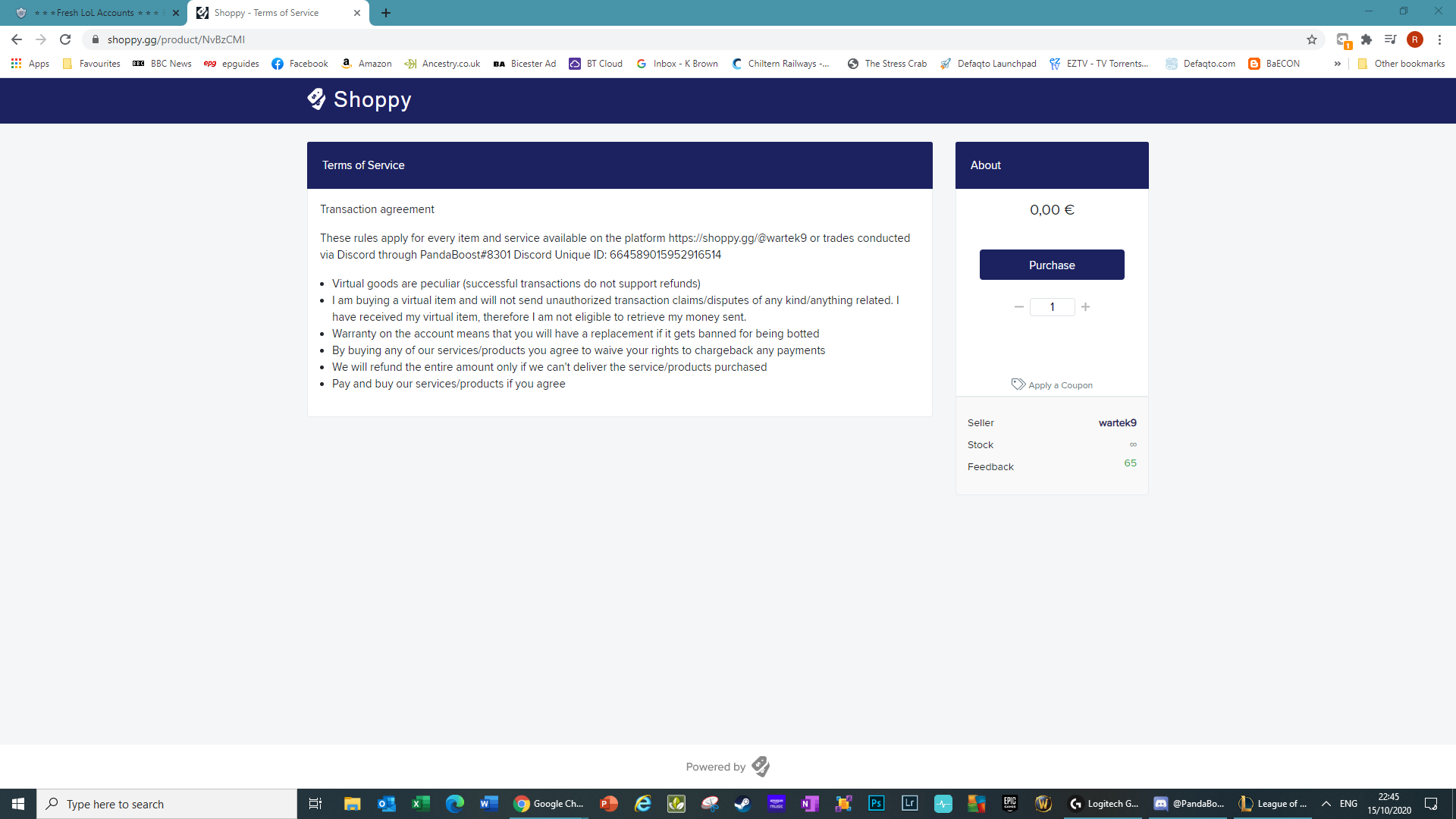Click the quantity input field
Image resolution: width=1456 pixels, height=819 pixels.
1052,307
